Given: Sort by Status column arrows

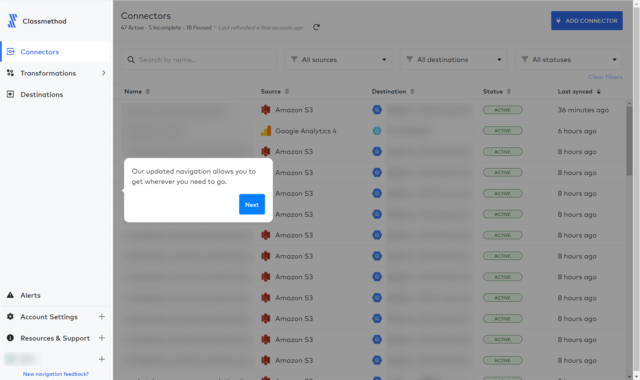Looking at the screenshot, I should 509,91.
